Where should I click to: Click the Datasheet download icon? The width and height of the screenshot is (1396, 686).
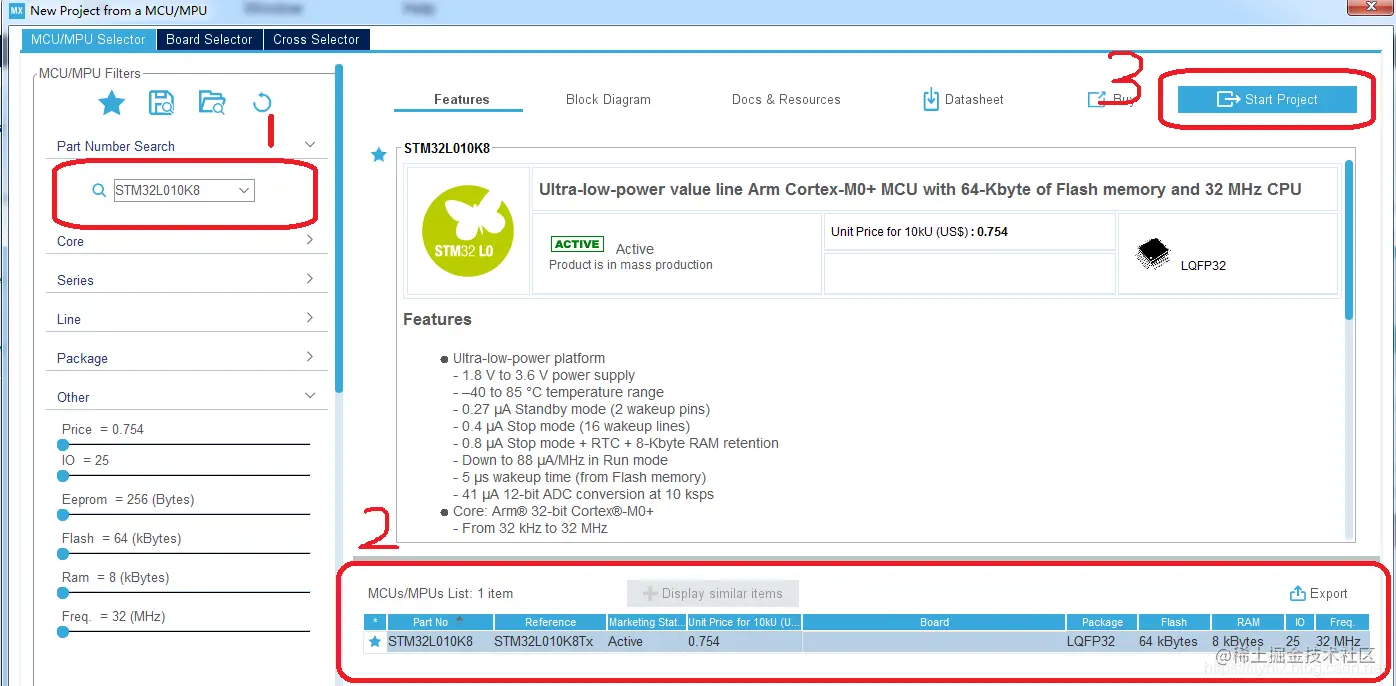pos(931,99)
